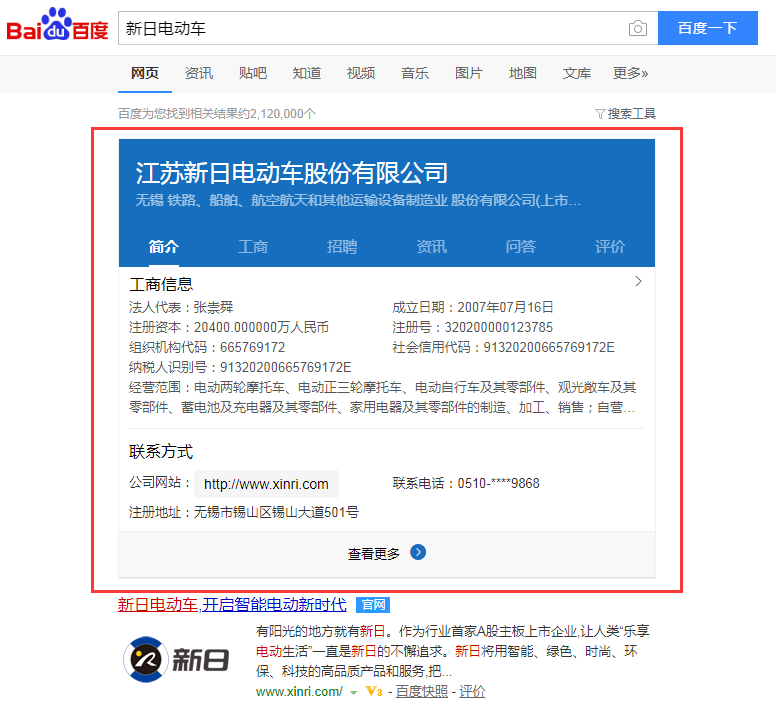776x715 pixels.
Task: Open the 图片 tab
Action: (x=469, y=73)
